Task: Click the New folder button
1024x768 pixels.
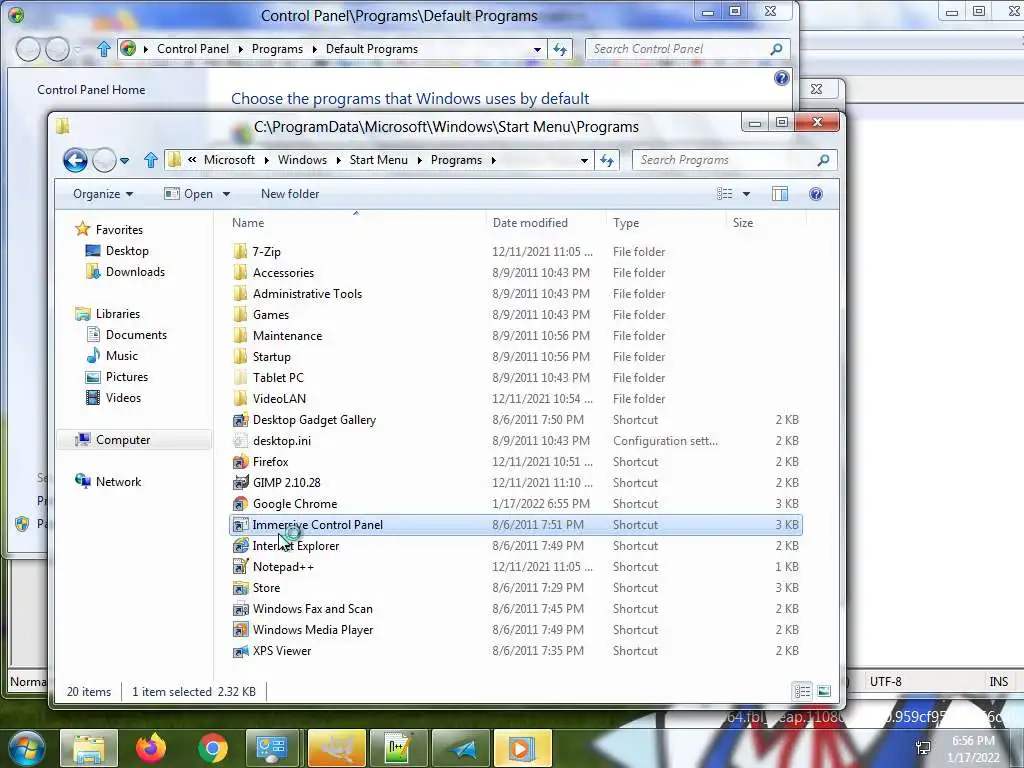Action: point(290,194)
